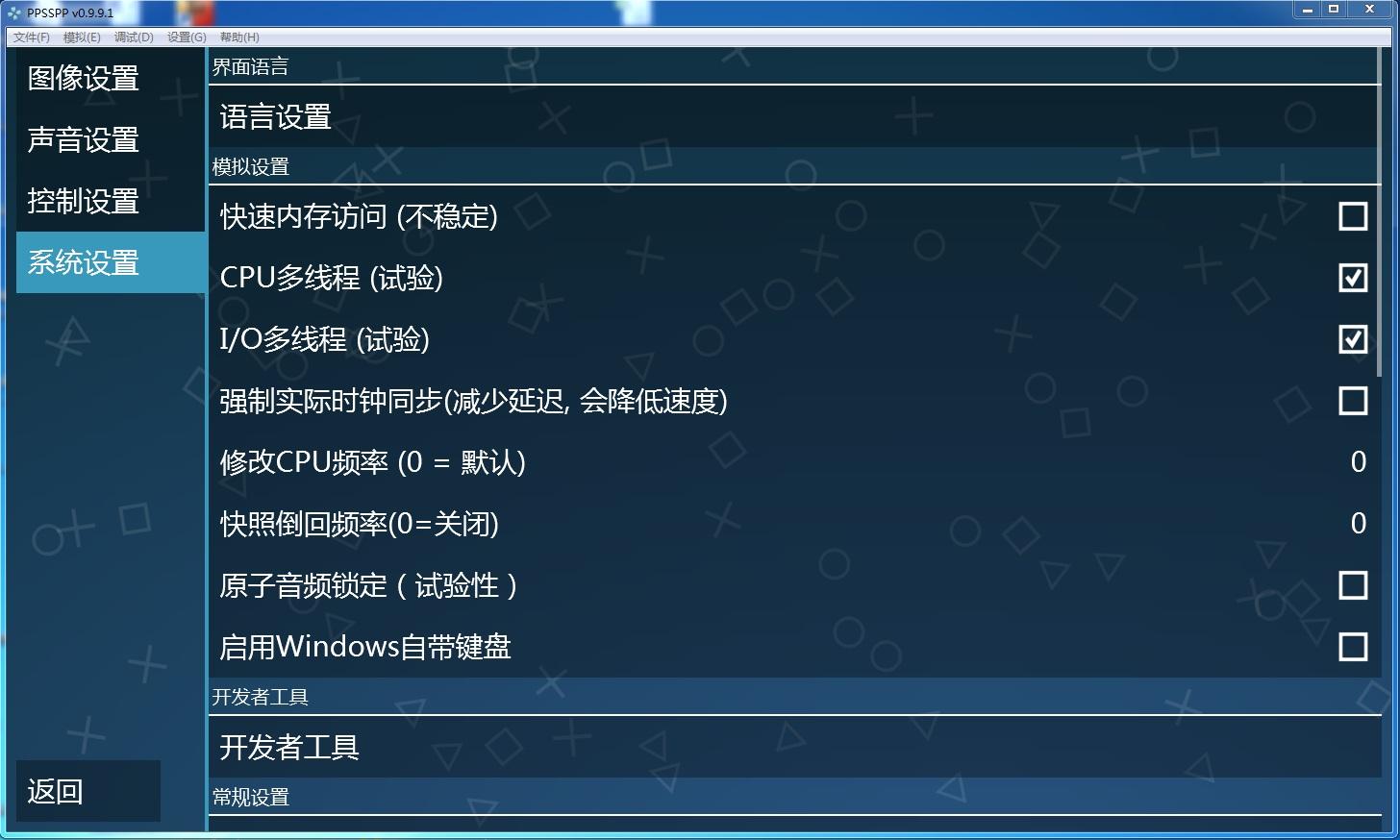Open the 设置(G) menu

click(x=187, y=37)
